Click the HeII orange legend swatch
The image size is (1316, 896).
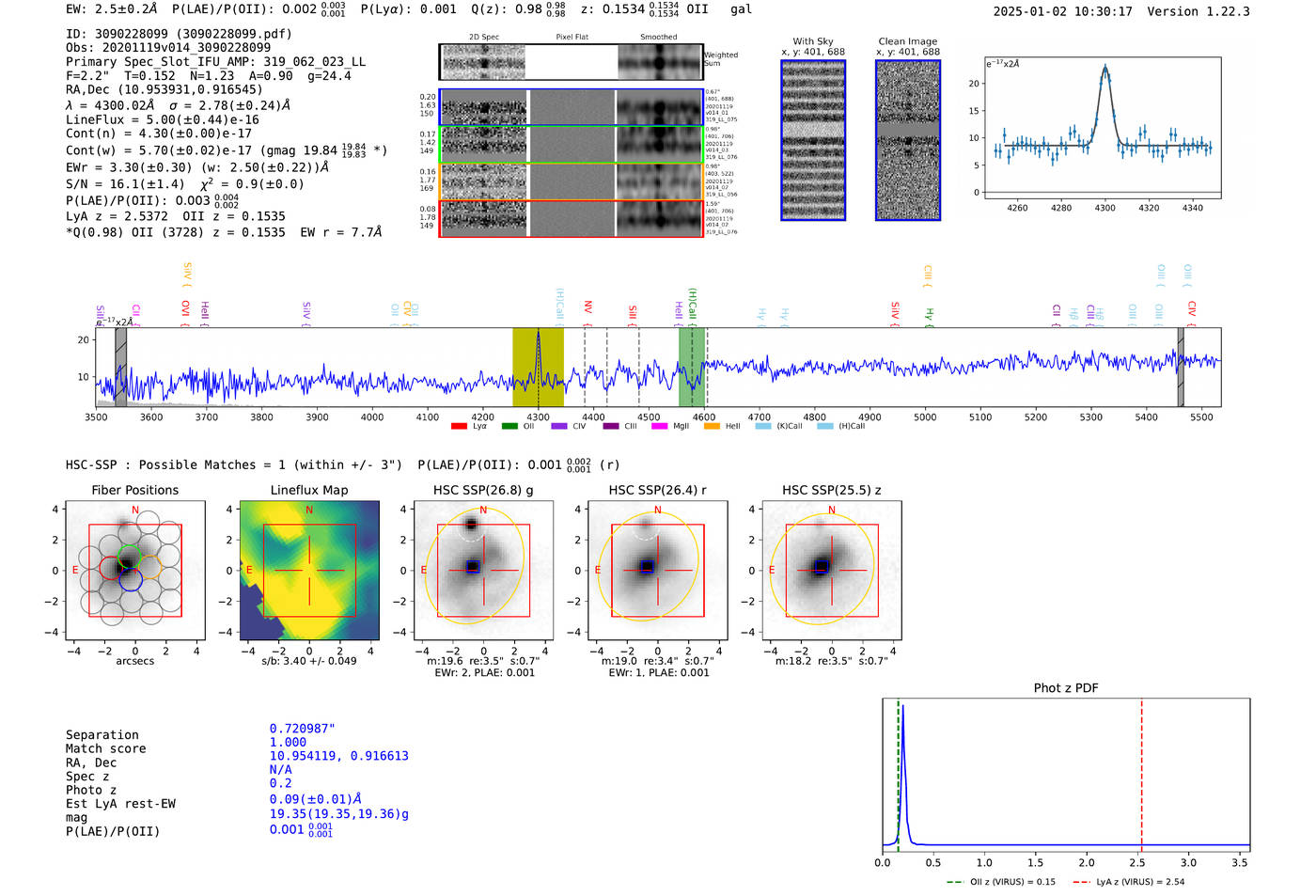pyautogui.click(x=712, y=426)
